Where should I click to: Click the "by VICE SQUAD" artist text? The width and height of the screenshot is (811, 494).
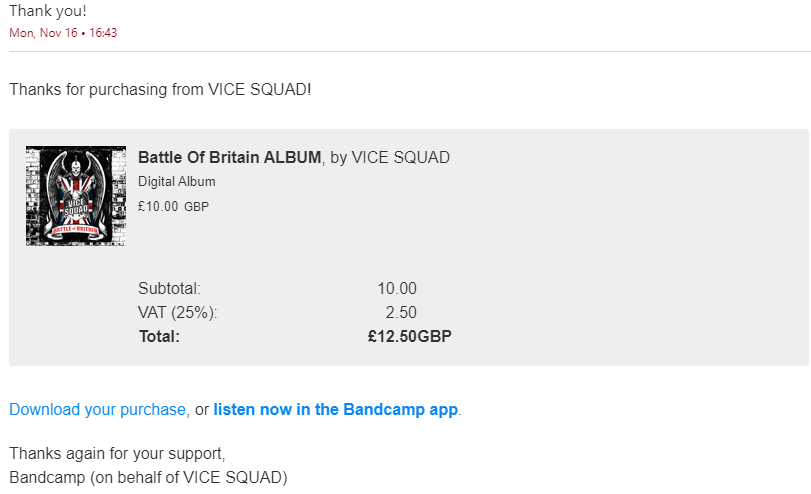pyautogui.click(x=390, y=157)
